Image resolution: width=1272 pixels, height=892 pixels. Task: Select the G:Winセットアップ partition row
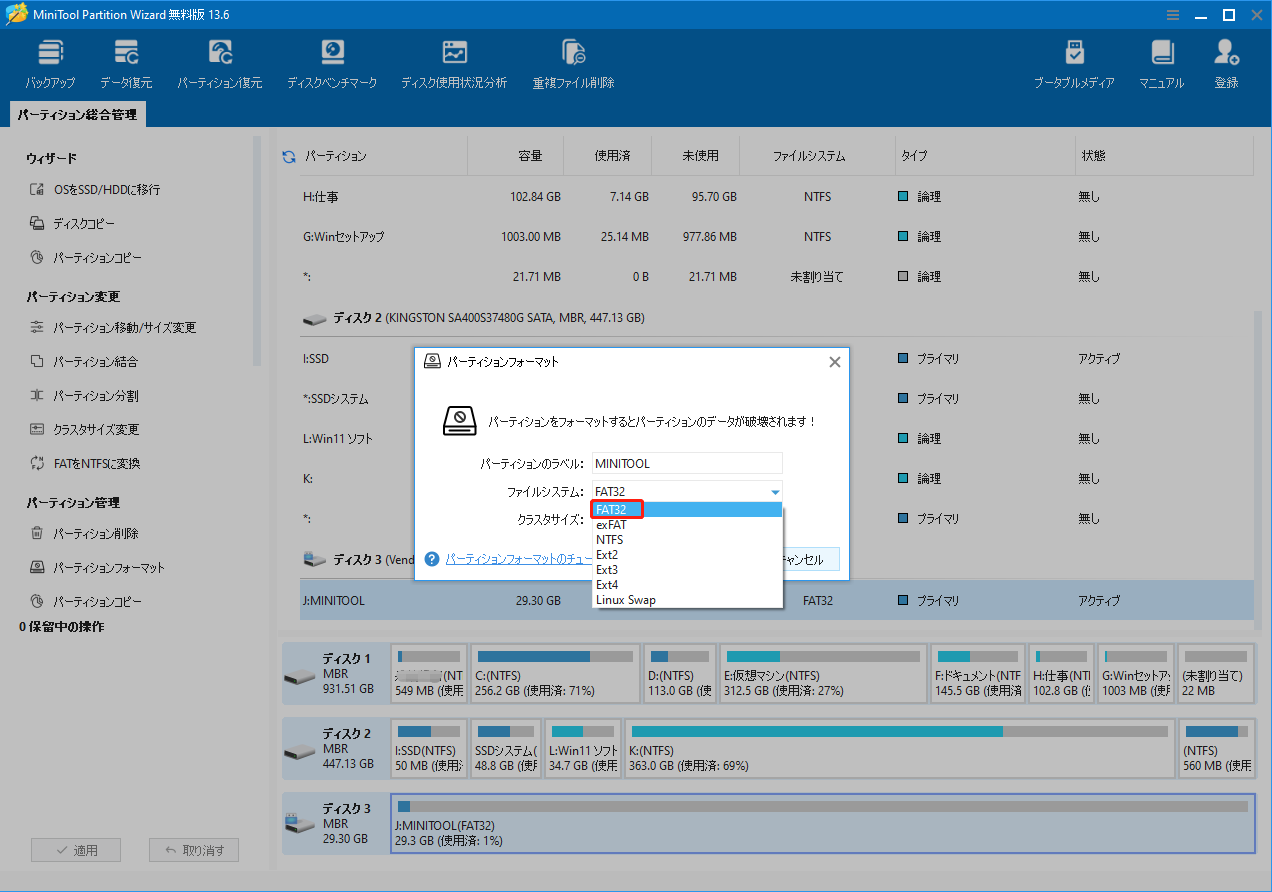pyautogui.click(x=776, y=237)
